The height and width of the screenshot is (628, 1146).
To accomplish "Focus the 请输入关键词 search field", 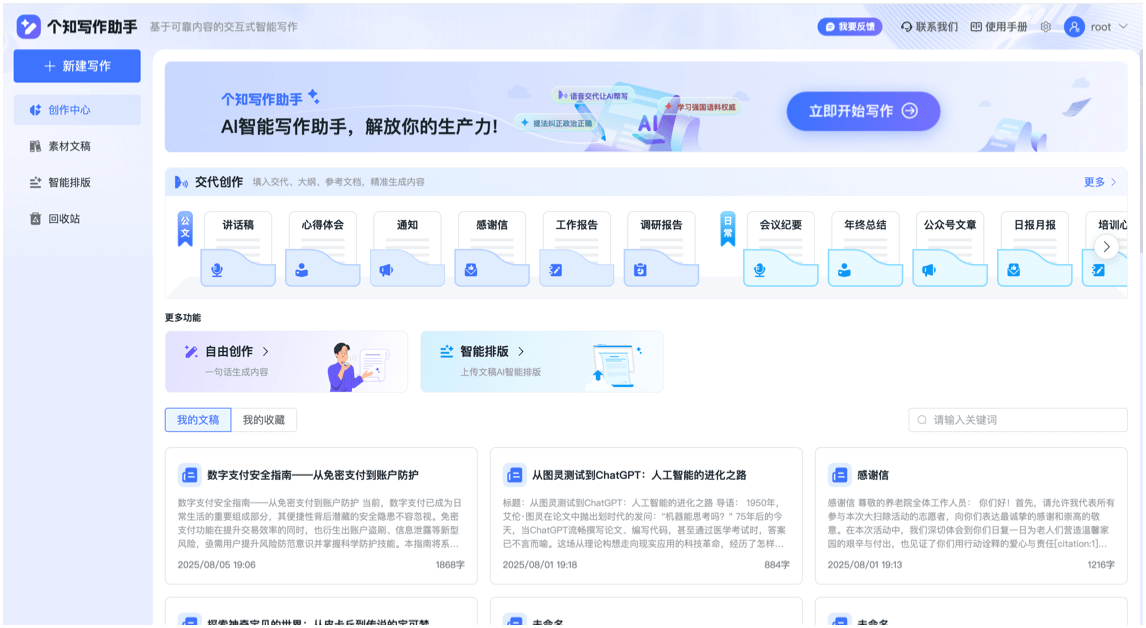I will [1018, 420].
